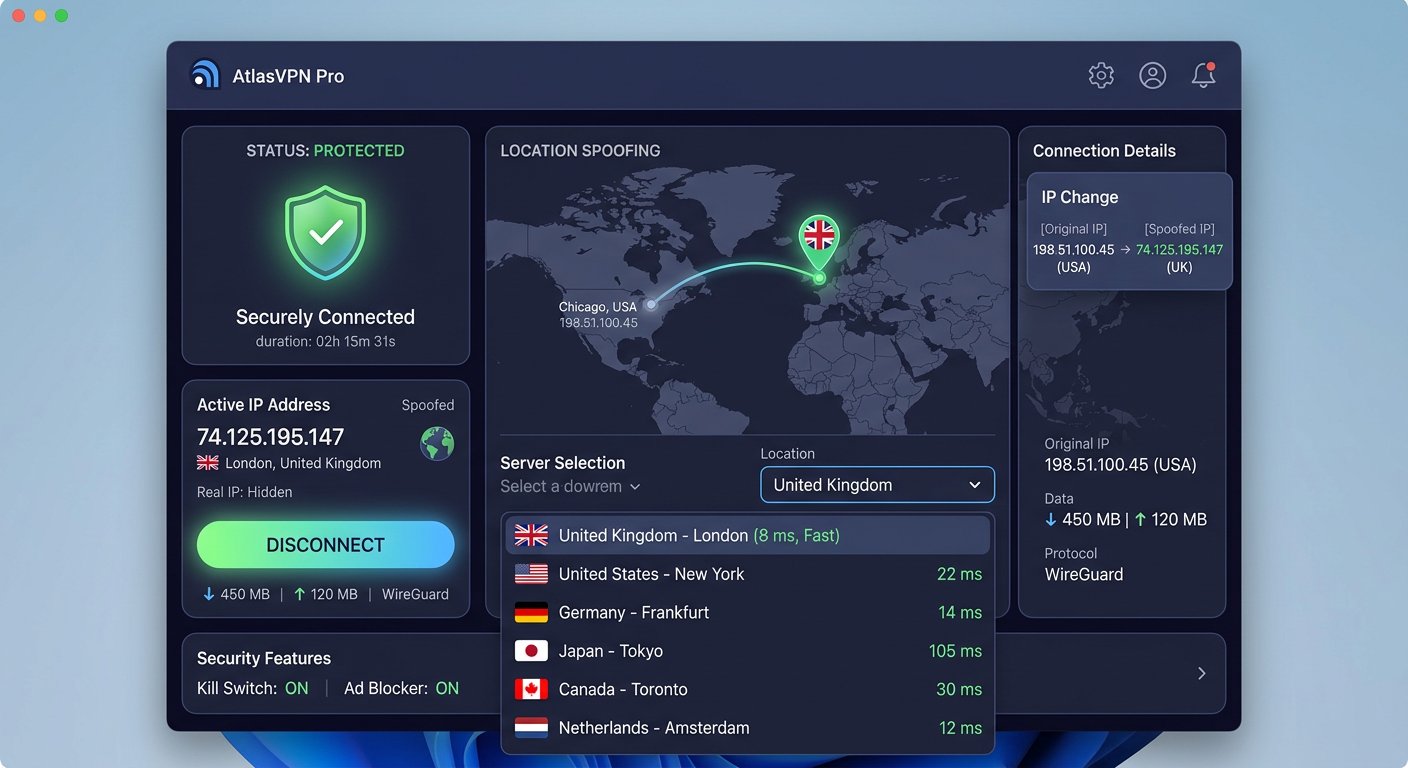Click the Canada flag in server list
Image resolution: width=1408 pixels, height=768 pixels.
[x=531, y=689]
